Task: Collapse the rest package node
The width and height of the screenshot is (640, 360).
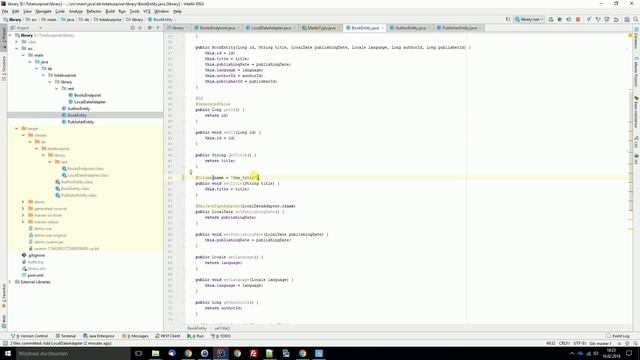Action: click(57, 89)
